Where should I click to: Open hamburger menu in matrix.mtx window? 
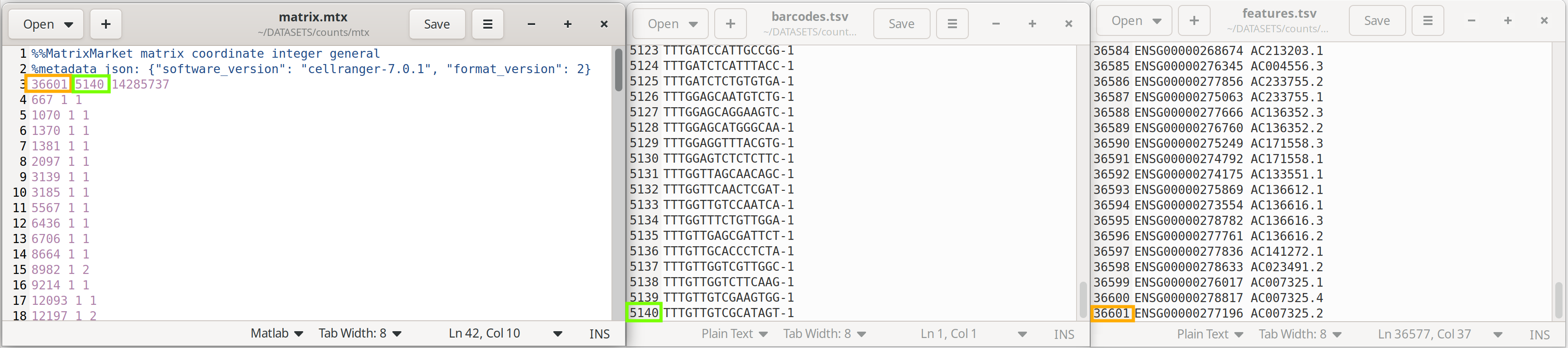[487, 25]
